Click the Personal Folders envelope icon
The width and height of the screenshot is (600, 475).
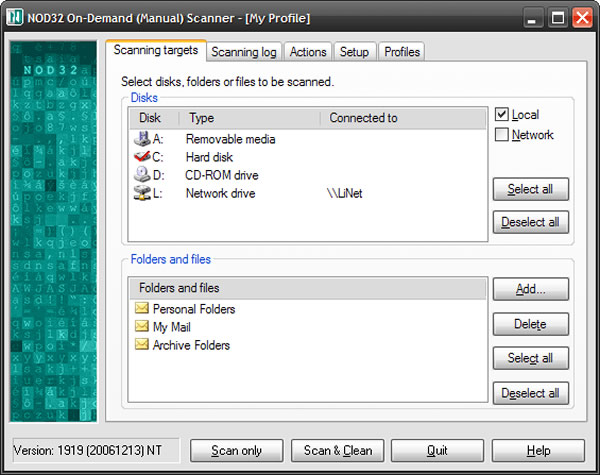coord(142,308)
